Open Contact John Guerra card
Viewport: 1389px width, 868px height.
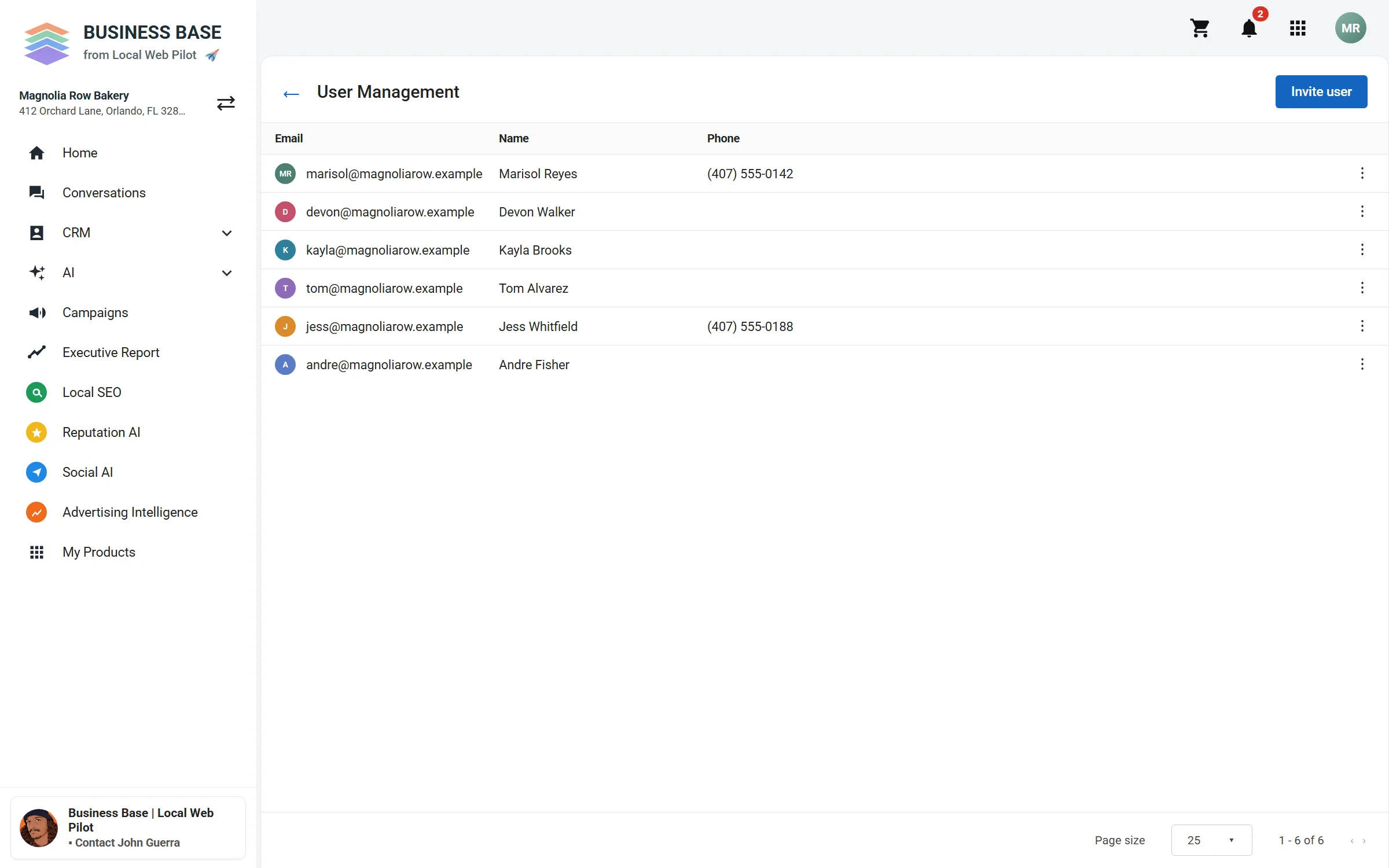128,827
